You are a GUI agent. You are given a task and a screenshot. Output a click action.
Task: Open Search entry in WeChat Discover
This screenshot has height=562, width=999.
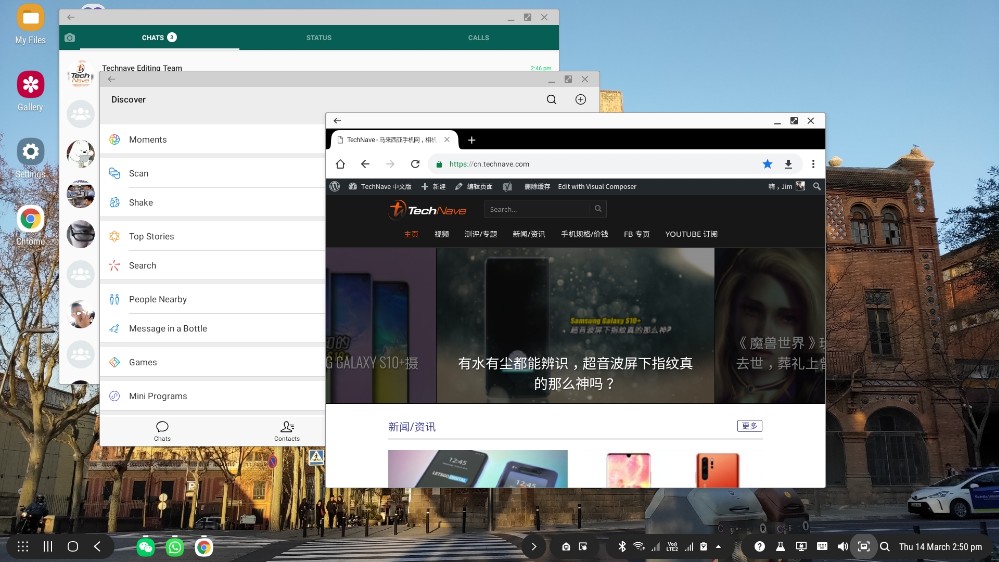(x=213, y=266)
